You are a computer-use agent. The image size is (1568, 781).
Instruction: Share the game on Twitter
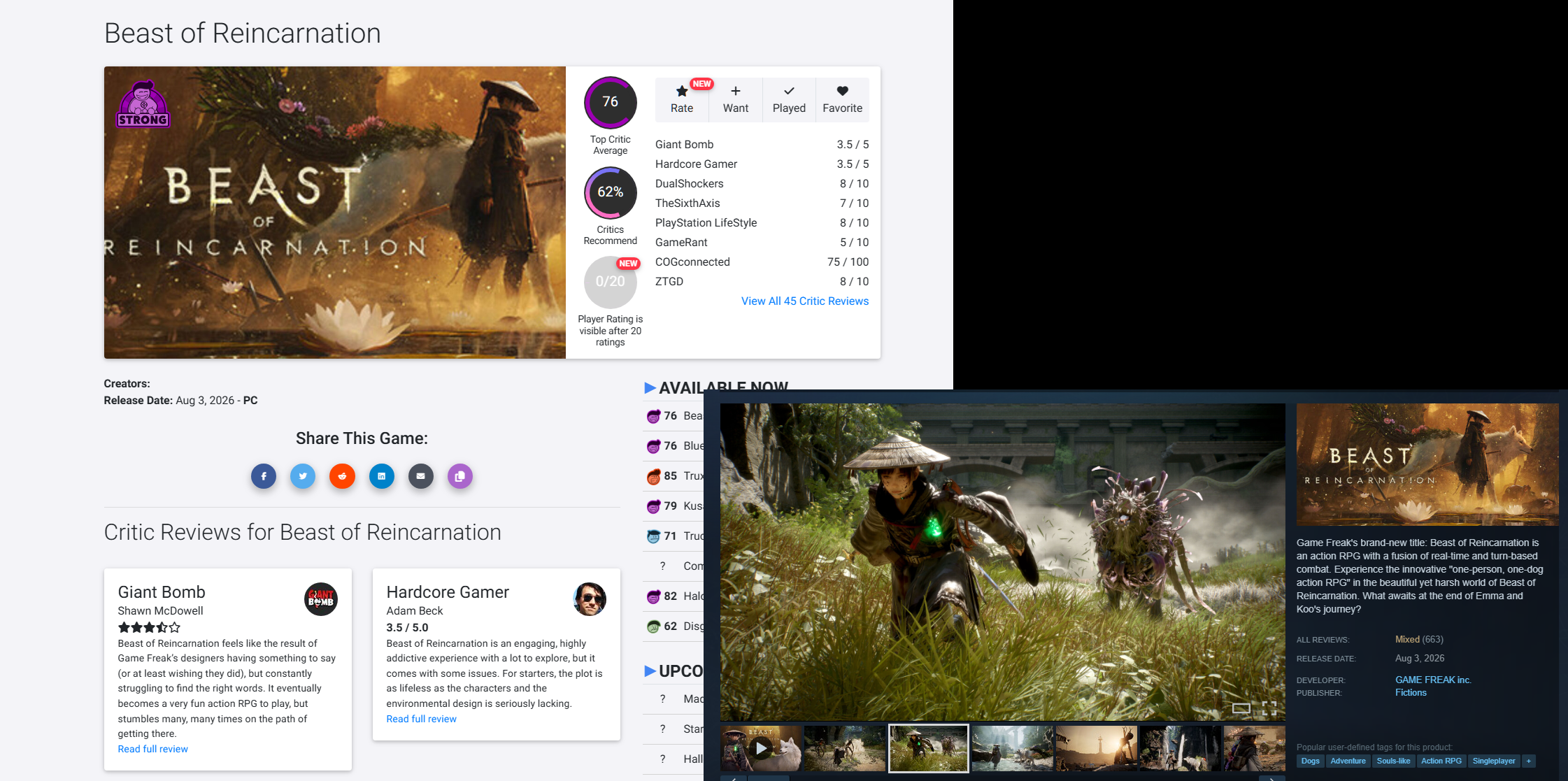pos(303,476)
